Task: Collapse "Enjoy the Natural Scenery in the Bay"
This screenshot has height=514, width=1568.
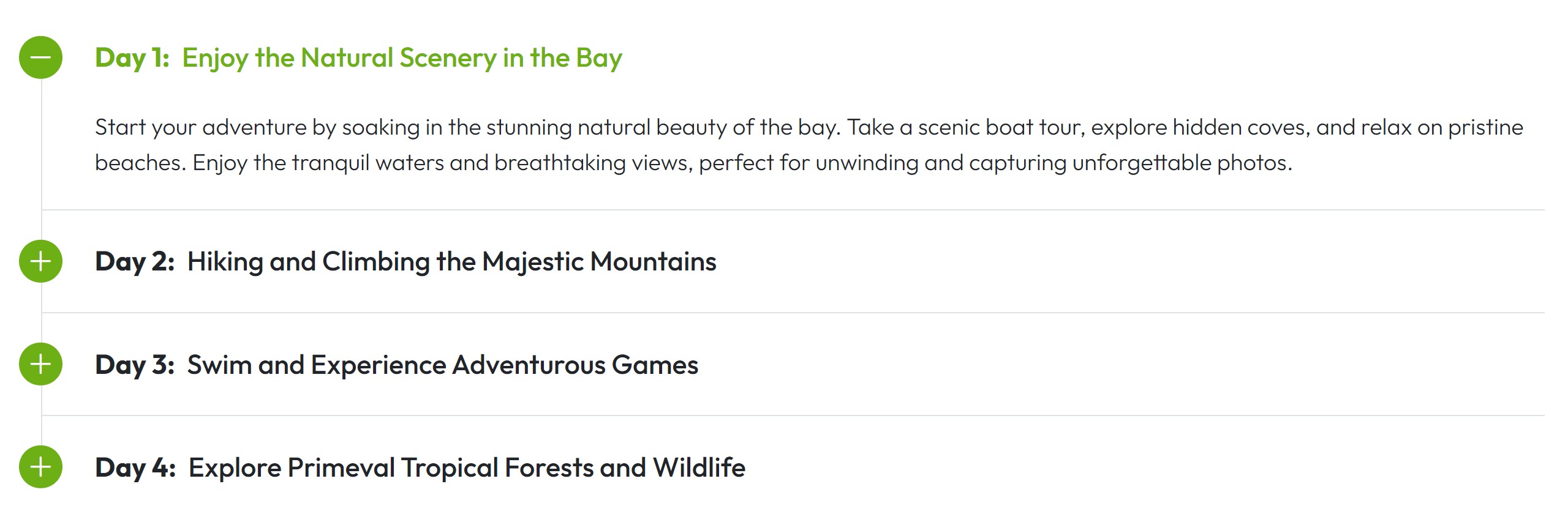Action: pos(402,58)
